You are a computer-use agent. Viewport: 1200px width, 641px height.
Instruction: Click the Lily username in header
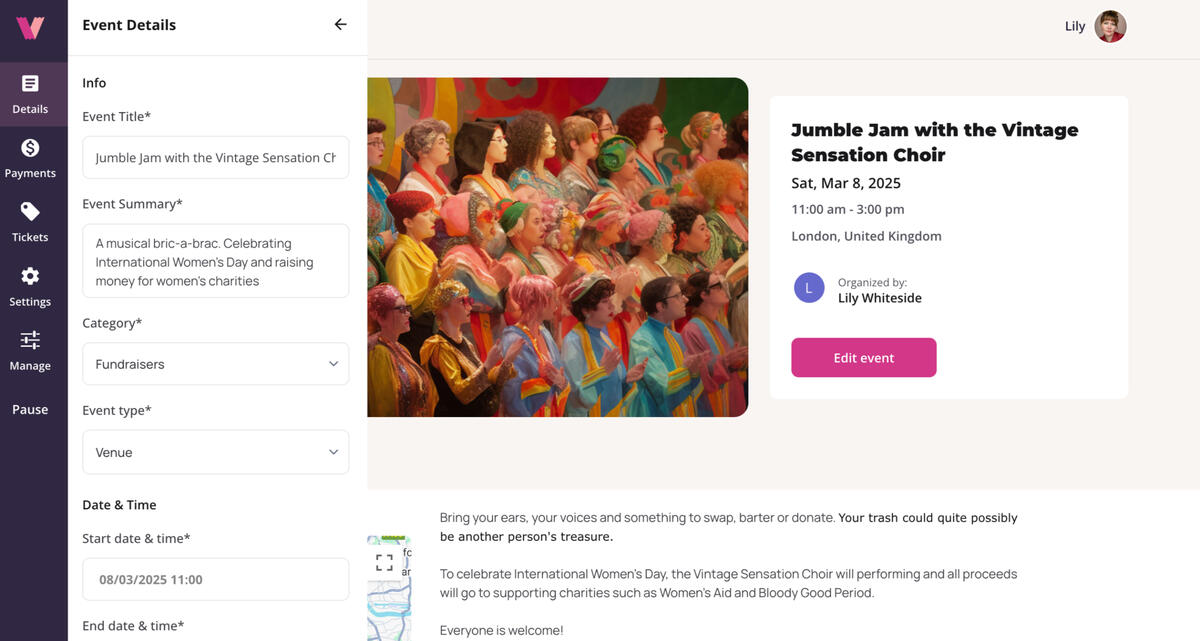coord(1075,27)
